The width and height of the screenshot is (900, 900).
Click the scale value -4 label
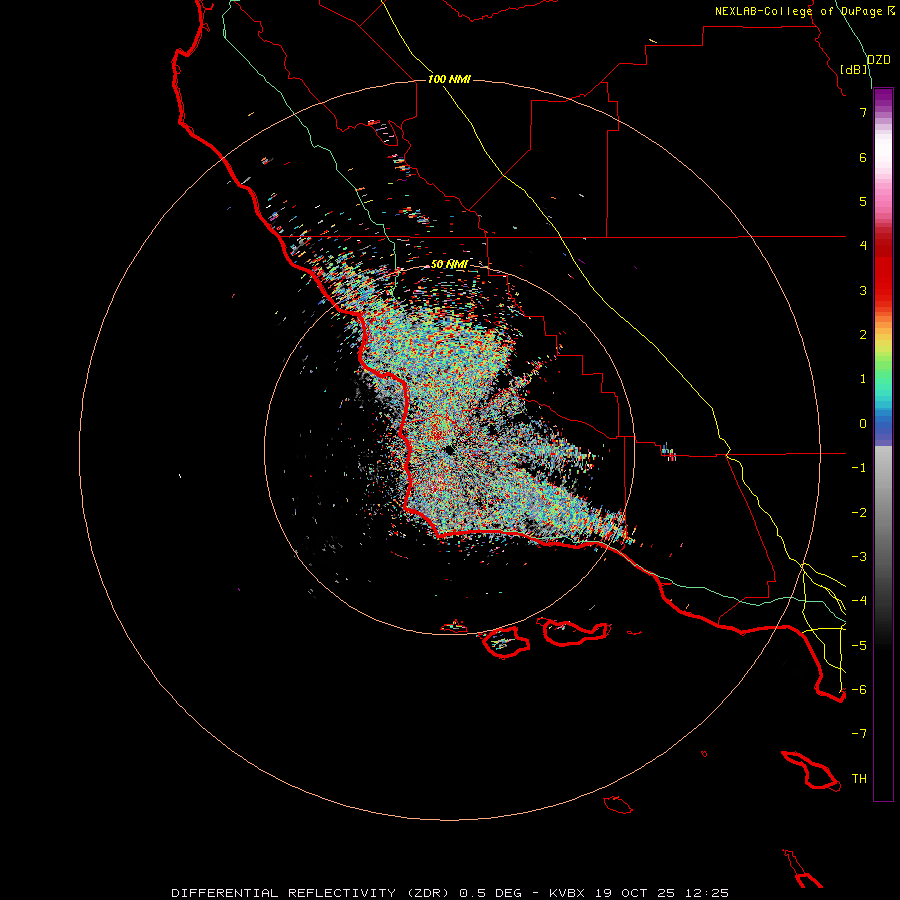(x=859, y=601)
